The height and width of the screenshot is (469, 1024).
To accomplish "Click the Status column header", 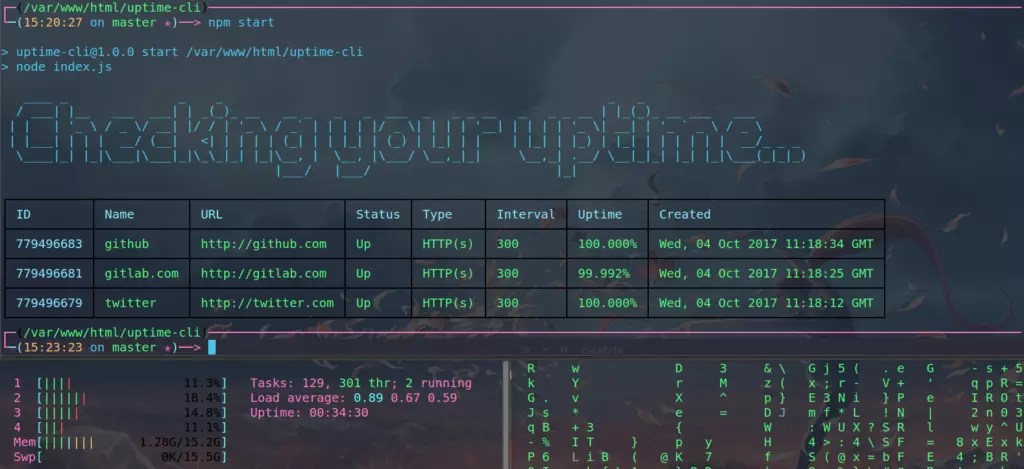I will 378,214.
